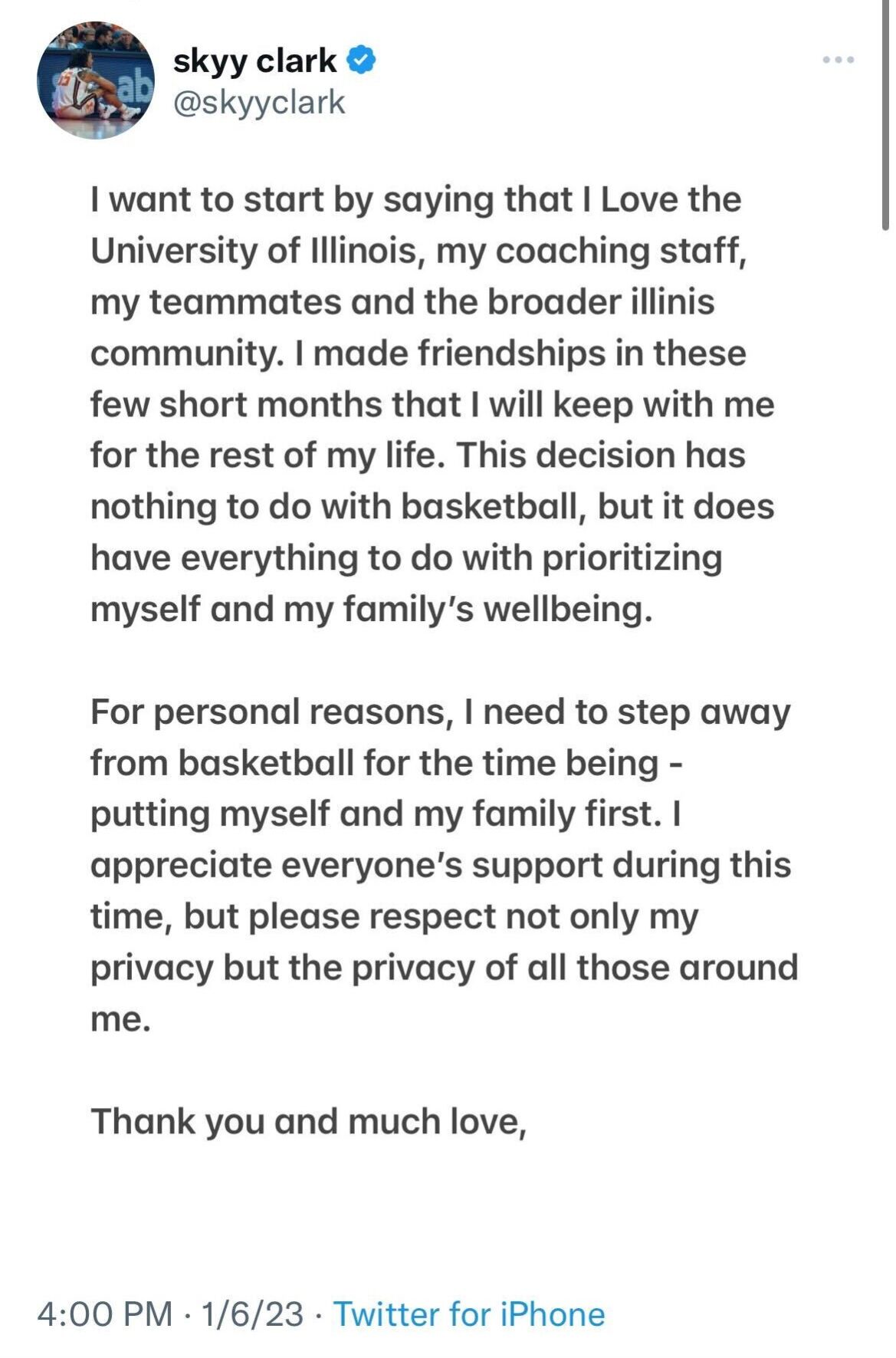Open the @skyyclark handle
The height and width of the screenshot is (1358, 896).
pyautogui.click(x=259, y=103)
